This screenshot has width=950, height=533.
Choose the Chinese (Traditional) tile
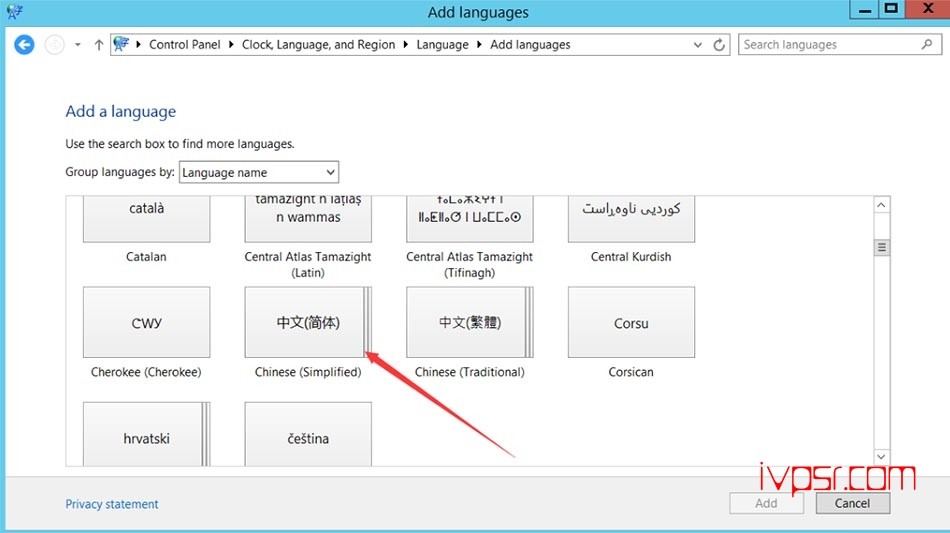click(470, 322)
